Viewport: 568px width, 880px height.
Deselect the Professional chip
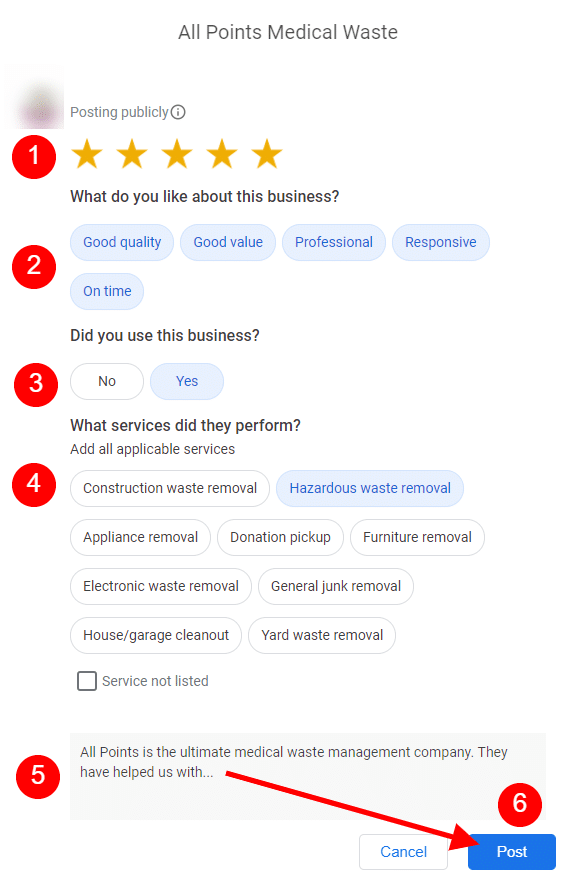click(334, 242)
